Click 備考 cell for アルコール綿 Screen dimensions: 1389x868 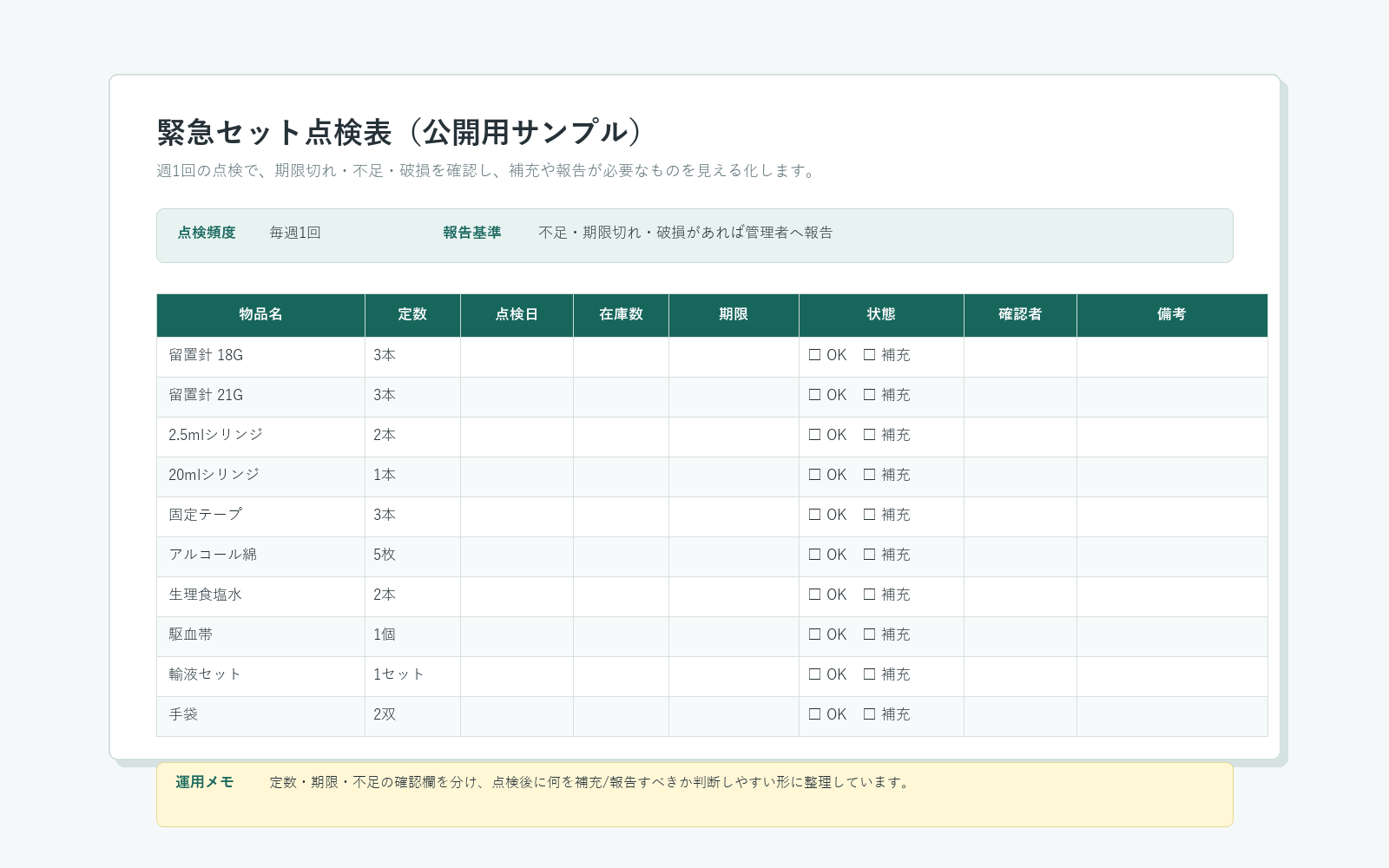point(1172,556)
